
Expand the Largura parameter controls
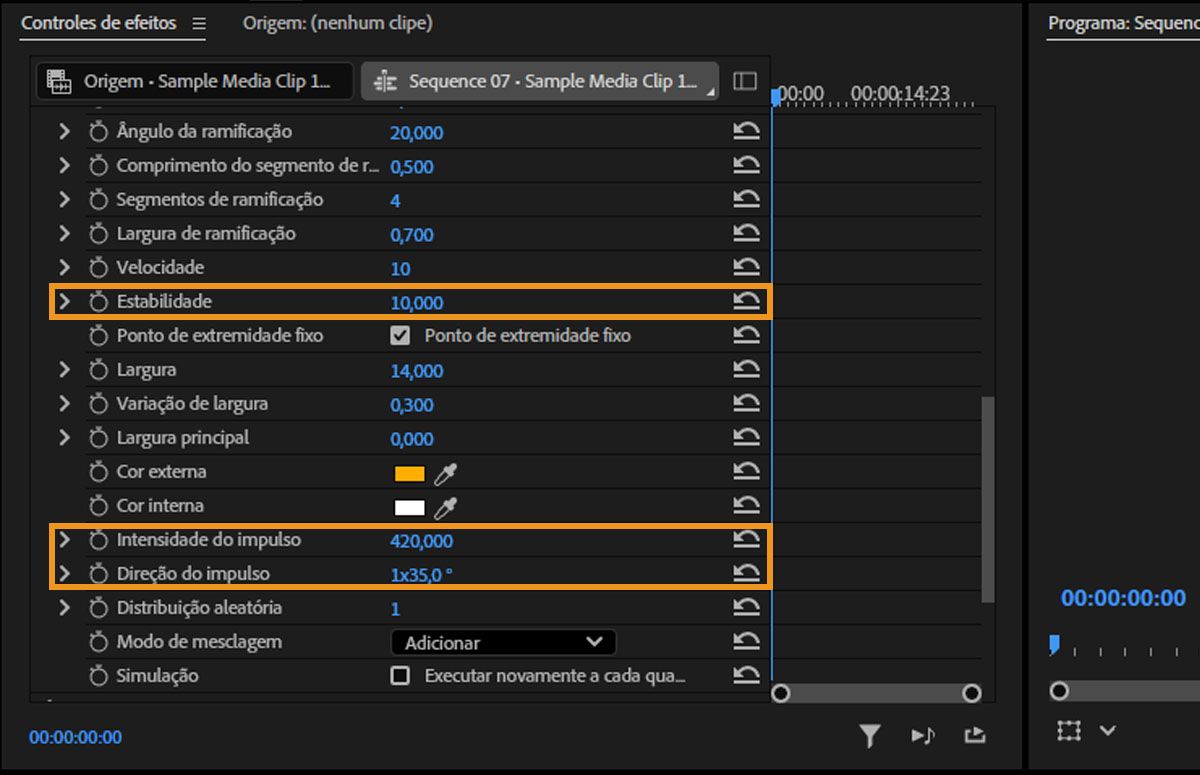64,370
